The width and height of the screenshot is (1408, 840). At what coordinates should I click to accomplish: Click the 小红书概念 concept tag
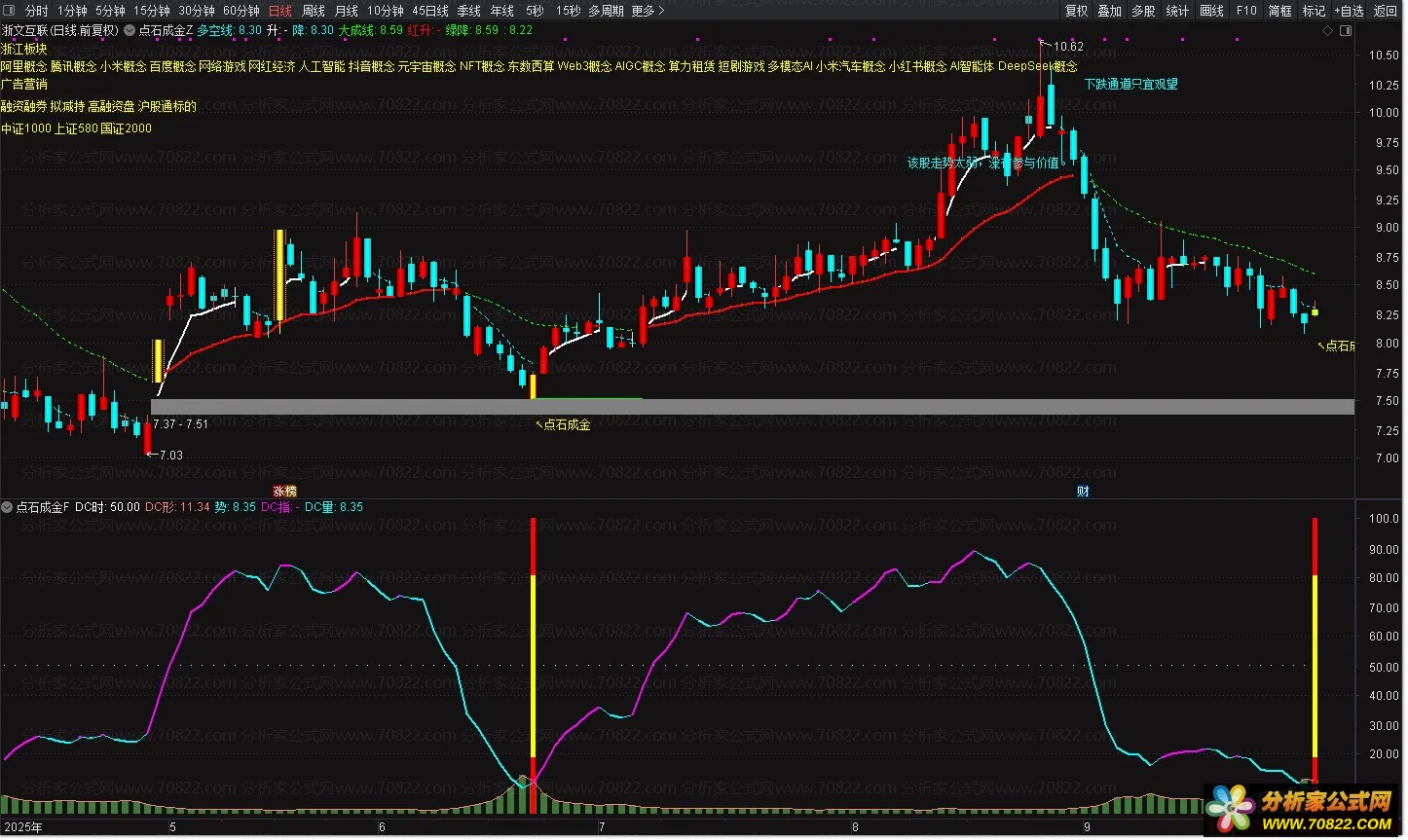[918, 66]
